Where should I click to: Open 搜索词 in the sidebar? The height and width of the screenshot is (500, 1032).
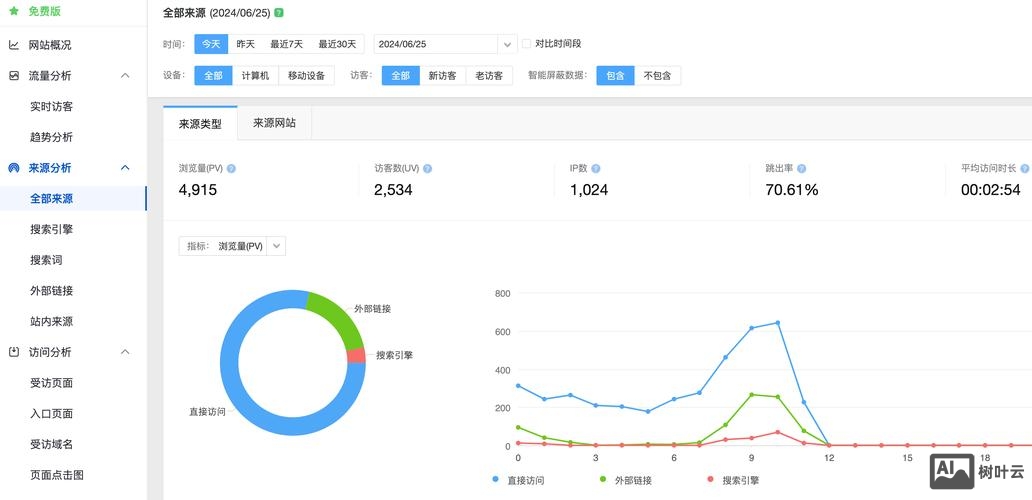46,260
